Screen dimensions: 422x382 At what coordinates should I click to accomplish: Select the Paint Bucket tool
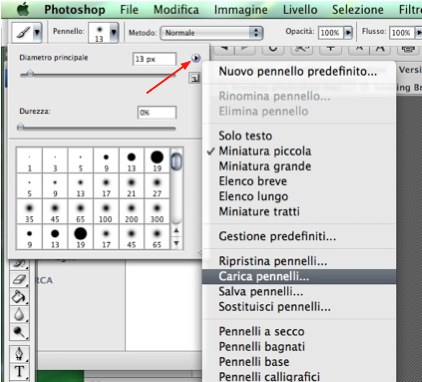(19, 296)
